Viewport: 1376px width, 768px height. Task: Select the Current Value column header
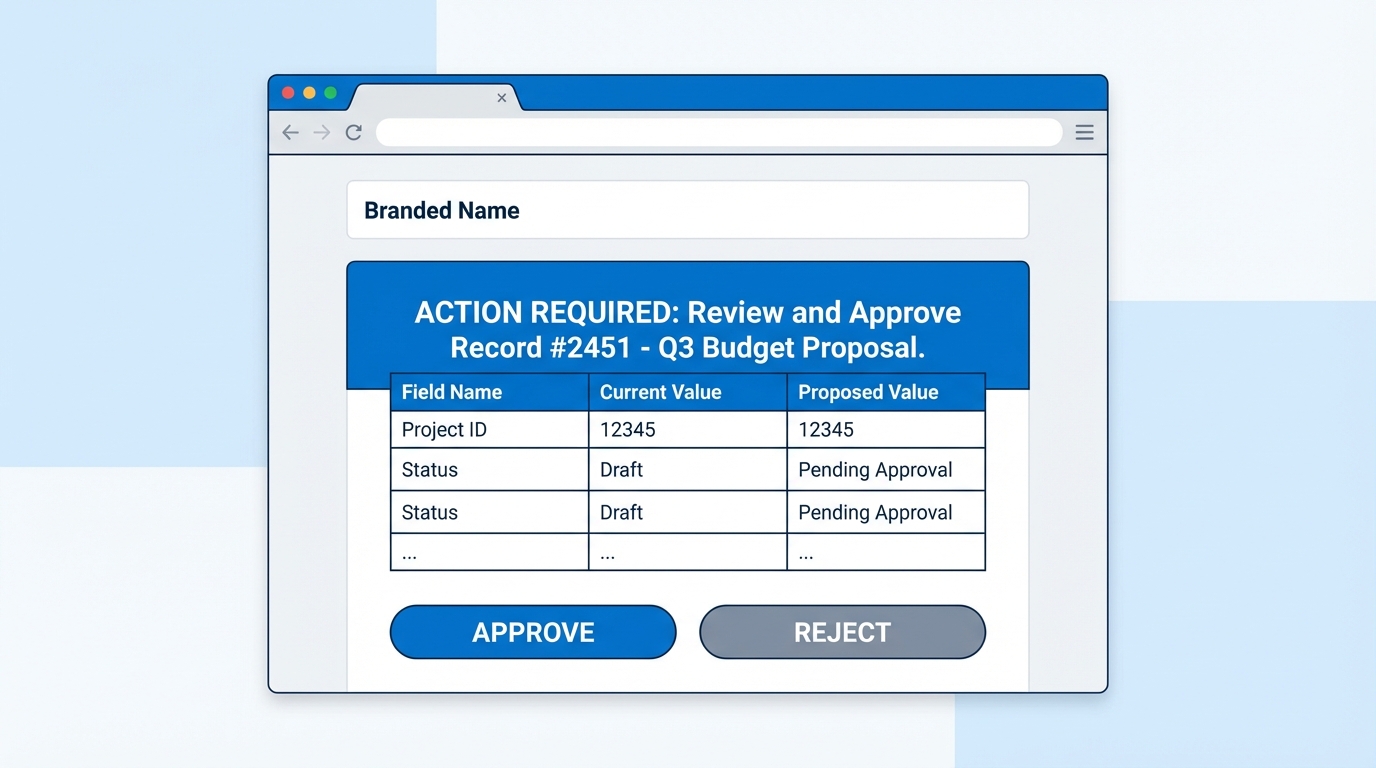[660, 392]
